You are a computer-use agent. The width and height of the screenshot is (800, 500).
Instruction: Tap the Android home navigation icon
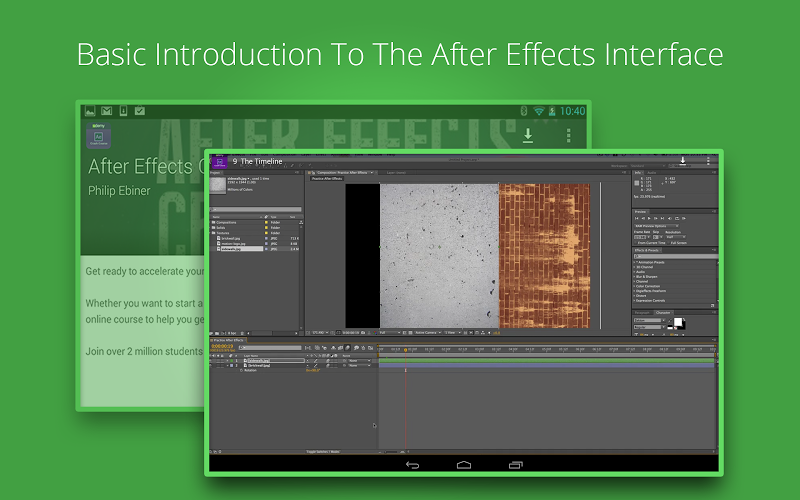coord(464,465)
